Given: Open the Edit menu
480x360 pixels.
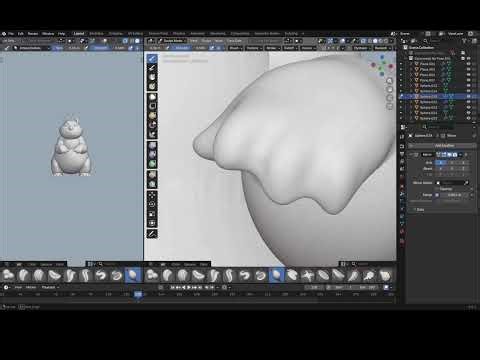Looking at the screenshot, I should tap(21, 34).
